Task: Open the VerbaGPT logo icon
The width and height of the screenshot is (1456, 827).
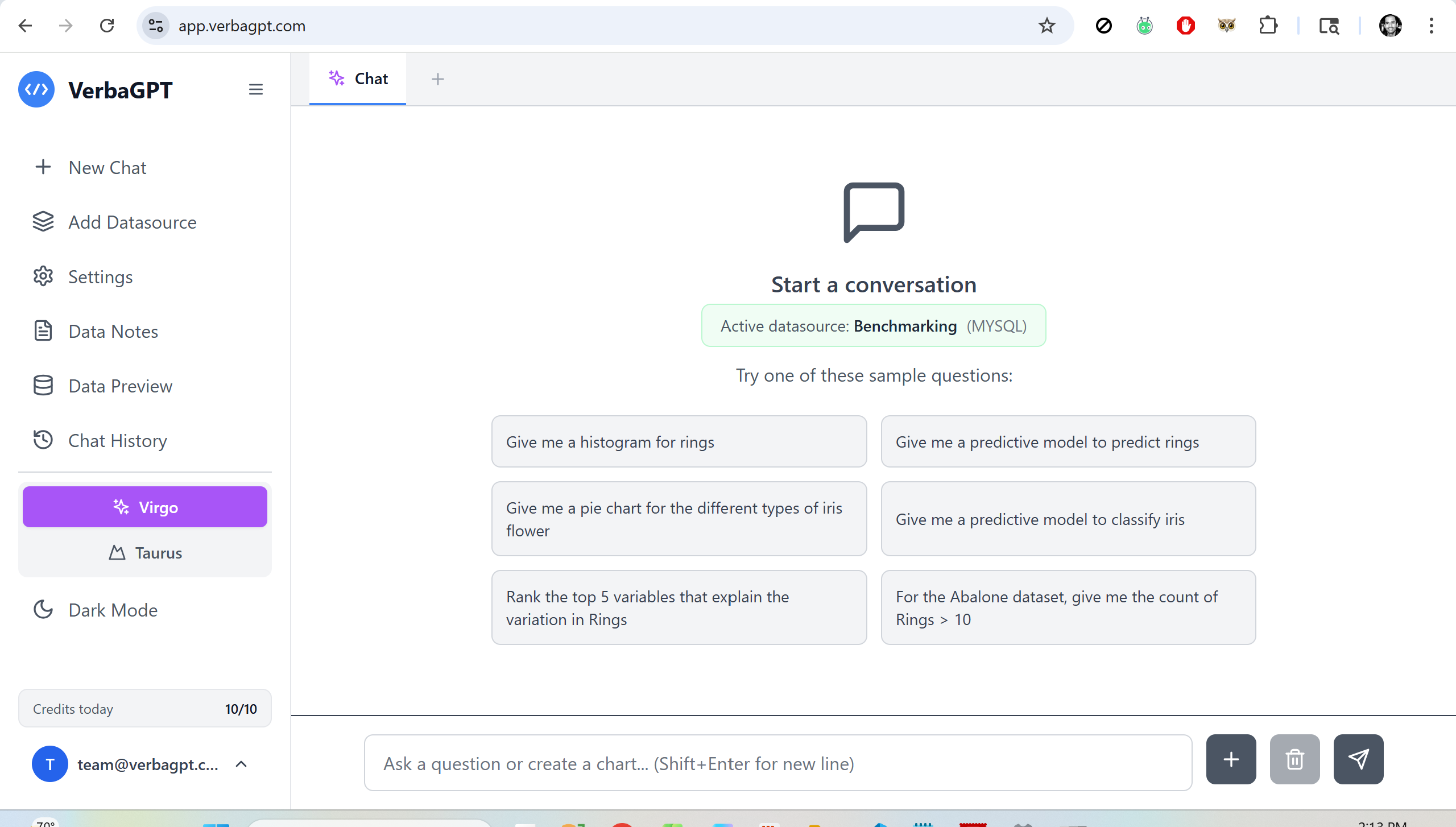Action: [x=36, y=89]
